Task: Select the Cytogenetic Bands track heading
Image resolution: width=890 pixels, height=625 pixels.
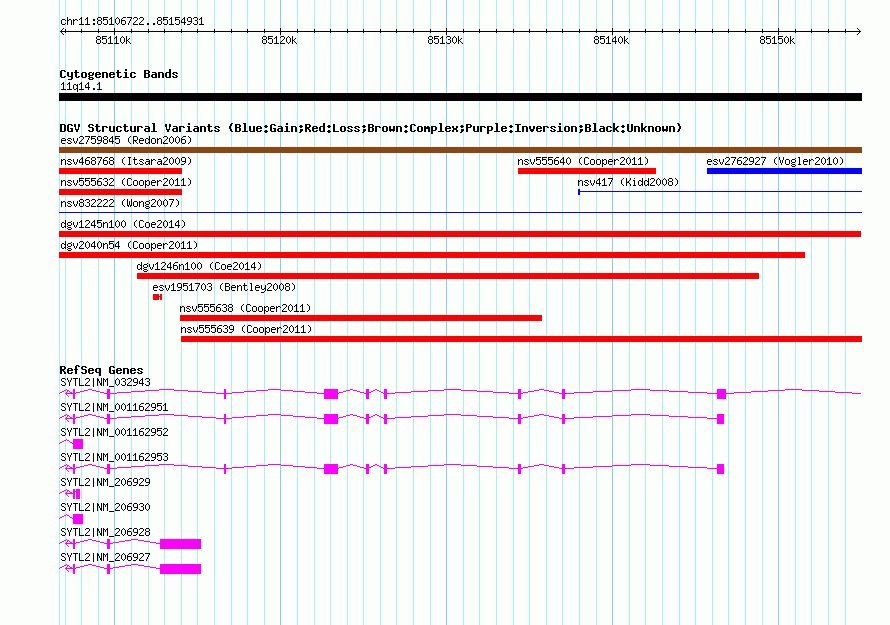Action: click(119, 74)
